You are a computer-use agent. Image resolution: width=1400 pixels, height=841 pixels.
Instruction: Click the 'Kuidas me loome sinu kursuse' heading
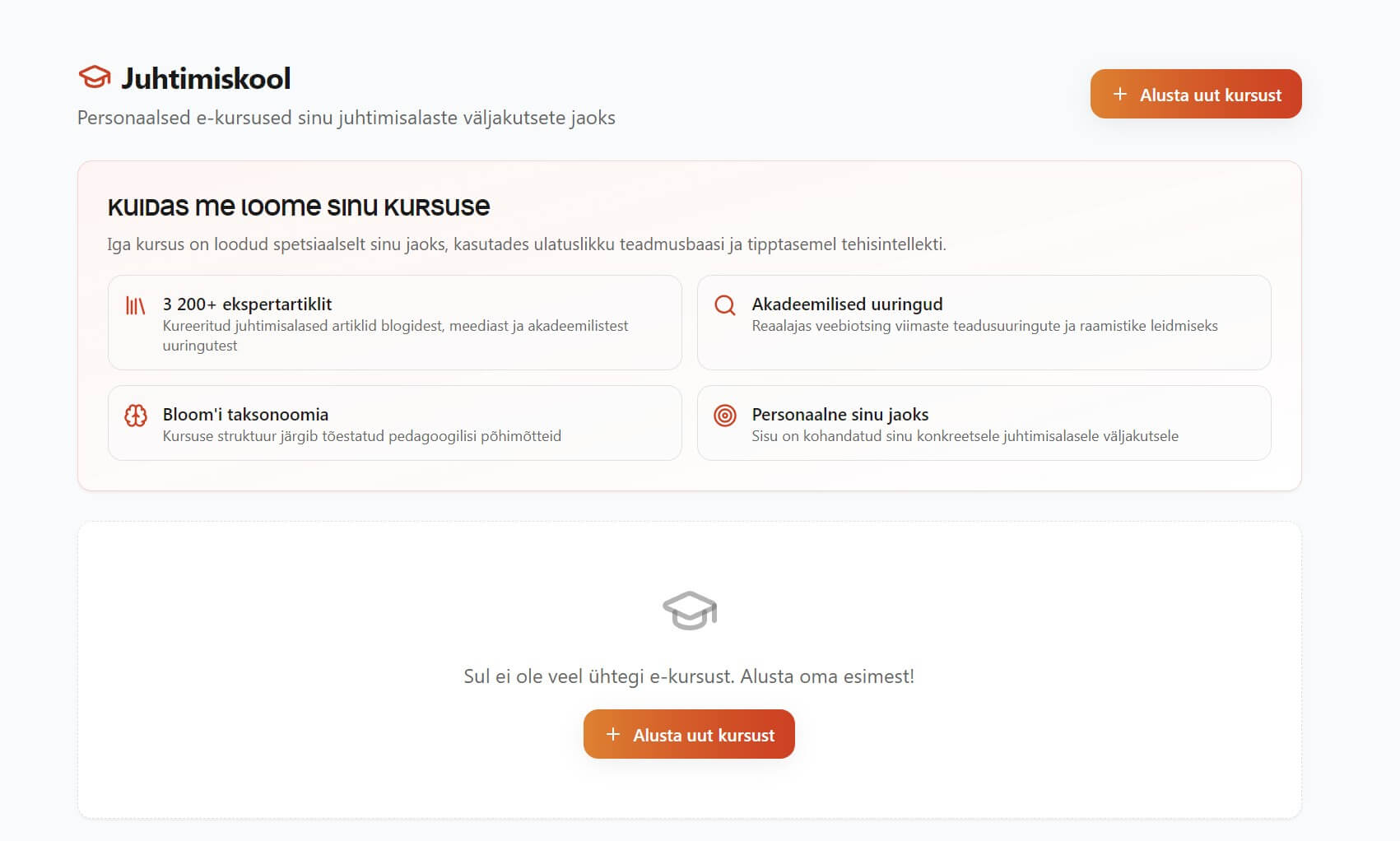pyautogui.click(x=299, y=206)
